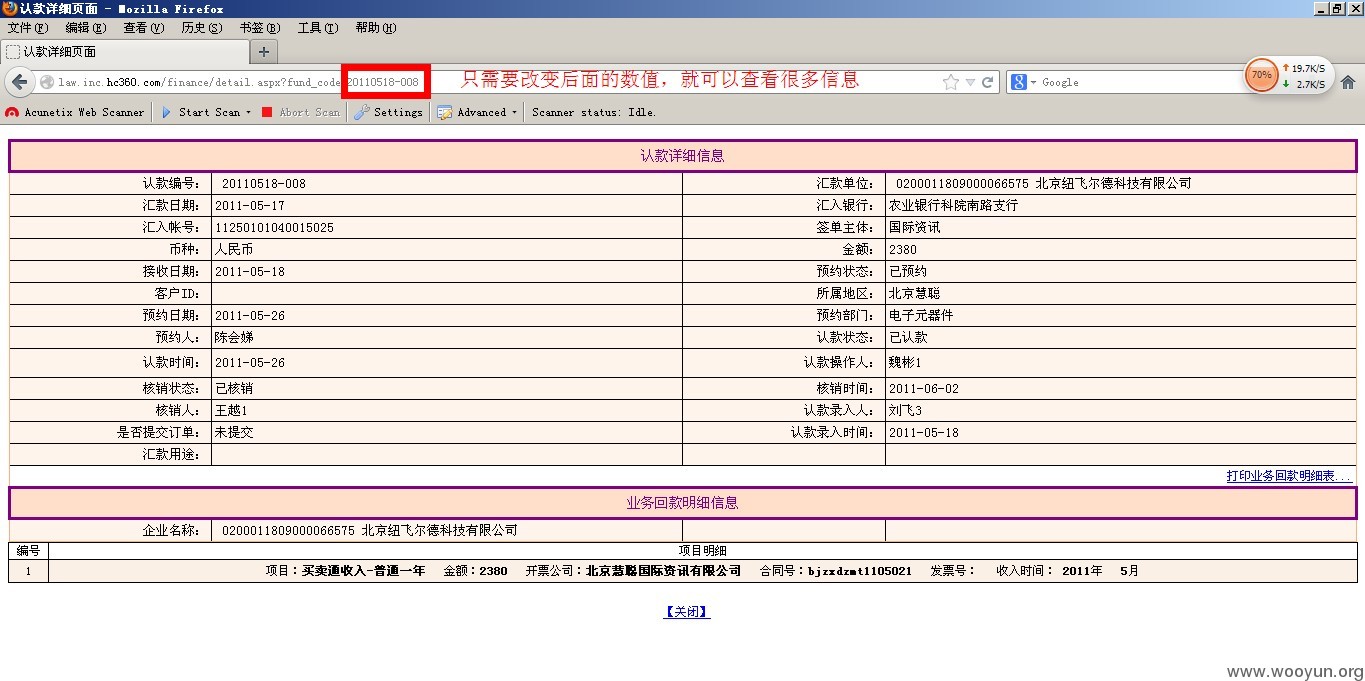Open the URL history dropdown arrow
The height and width of the screenshot is (681, 1365).
pyautogui.click(x=970, y=82)
